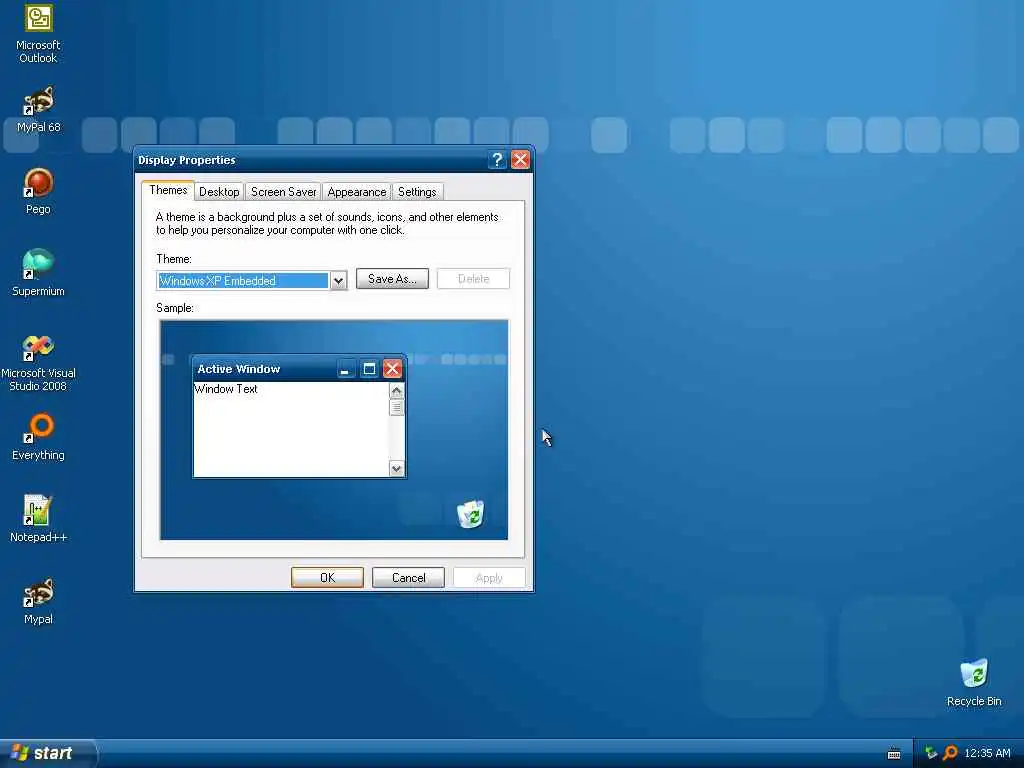This screenshot has height=768, width=1024.
Task: Select the Notepad++ desktop shortcut
Action: tap(39, 519)
